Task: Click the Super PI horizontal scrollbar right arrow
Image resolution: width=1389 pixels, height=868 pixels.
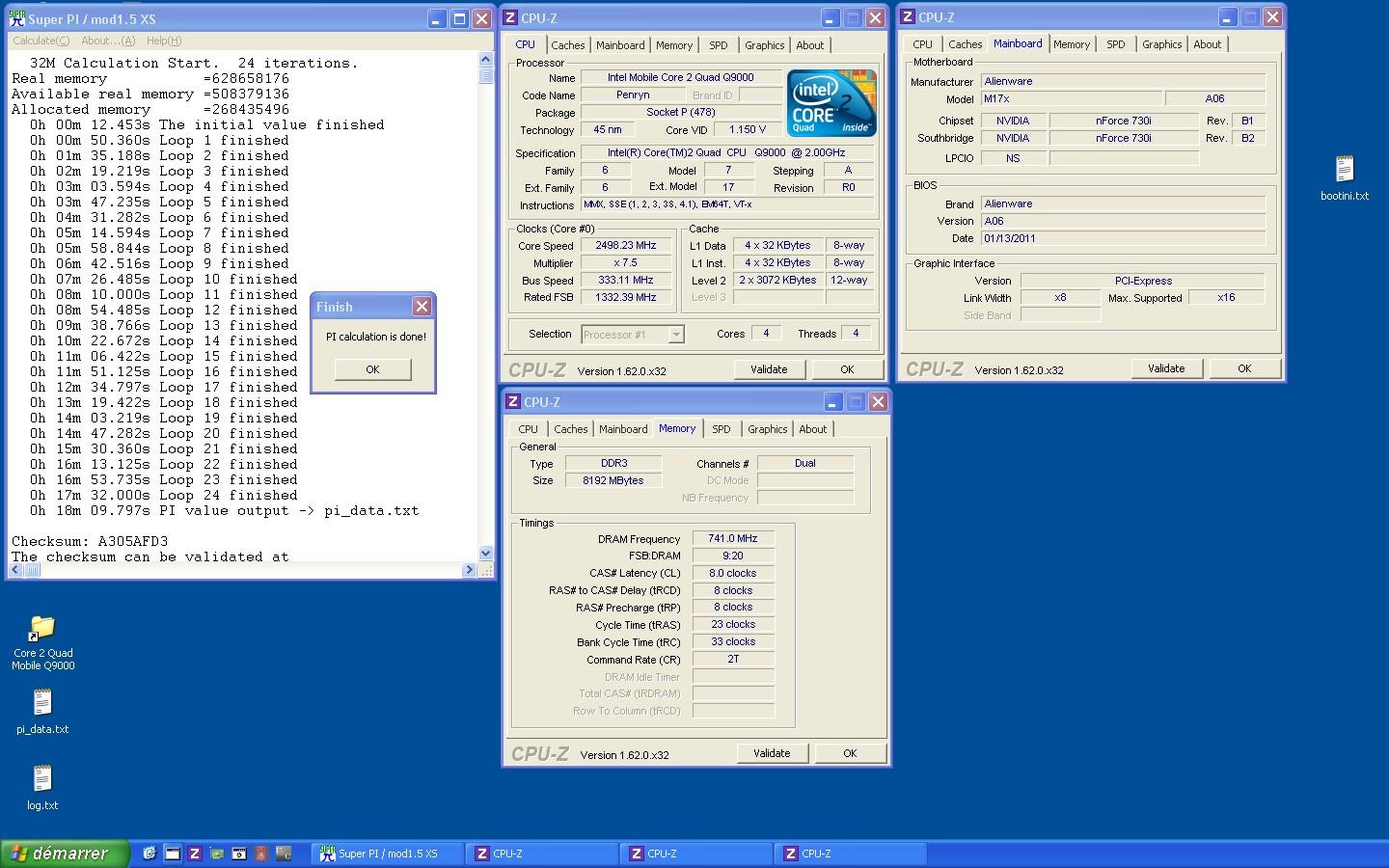Action: click(470, 570)
